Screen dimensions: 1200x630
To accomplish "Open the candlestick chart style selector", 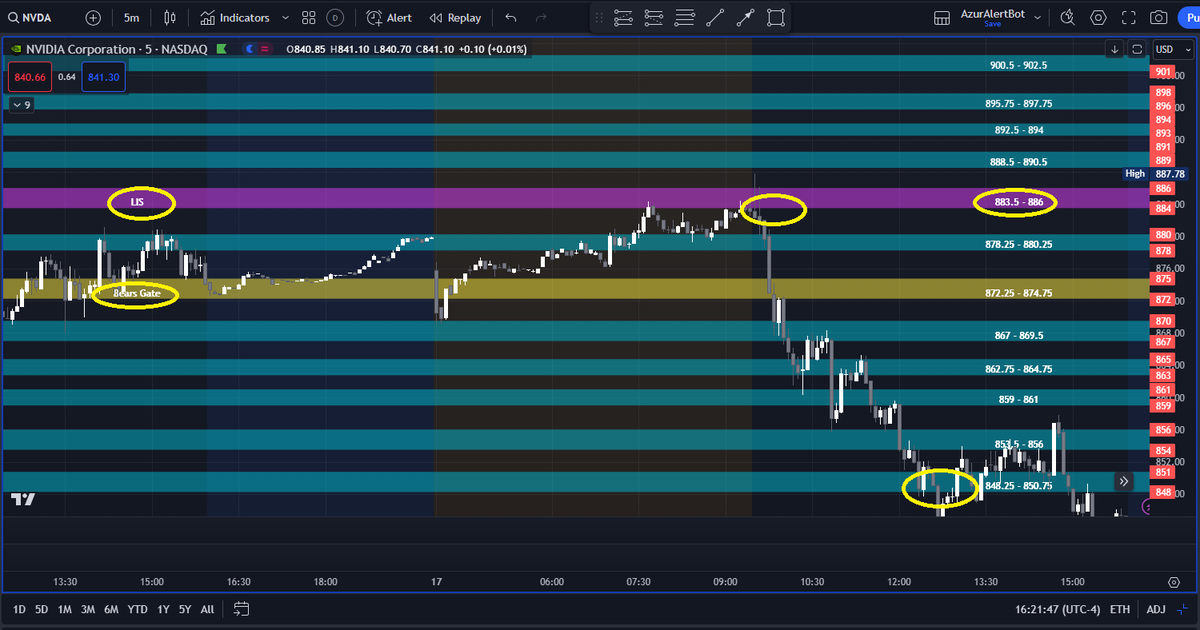I will [x=171, y=17].
